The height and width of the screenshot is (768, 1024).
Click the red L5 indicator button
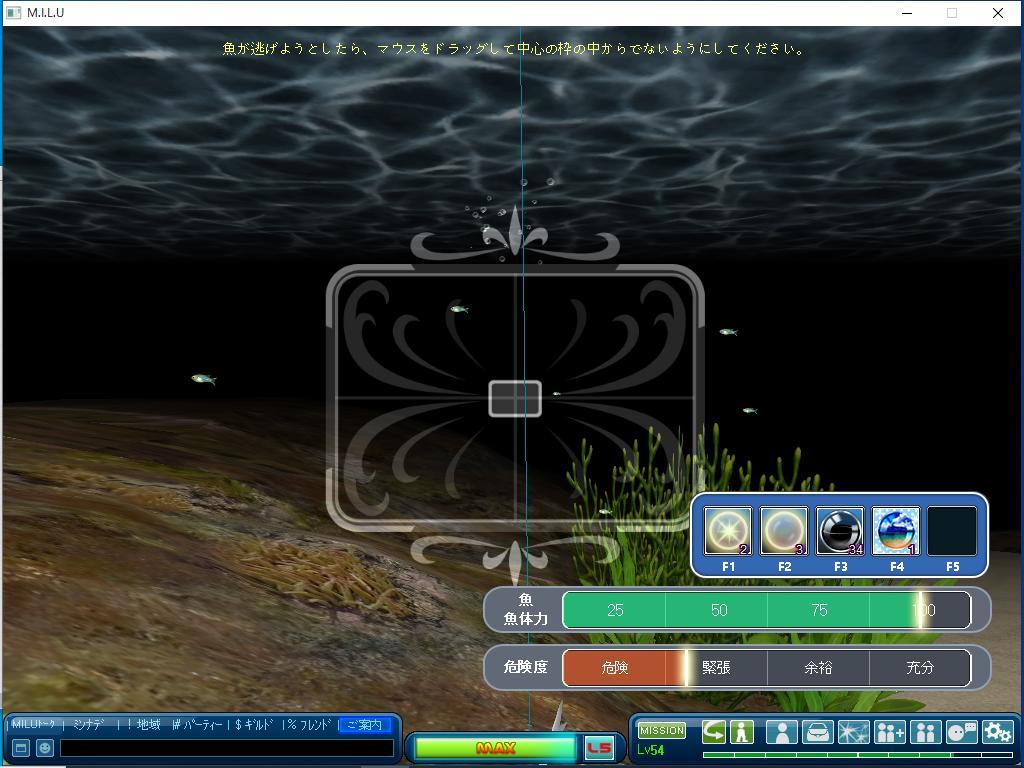(x=599, y=748)
